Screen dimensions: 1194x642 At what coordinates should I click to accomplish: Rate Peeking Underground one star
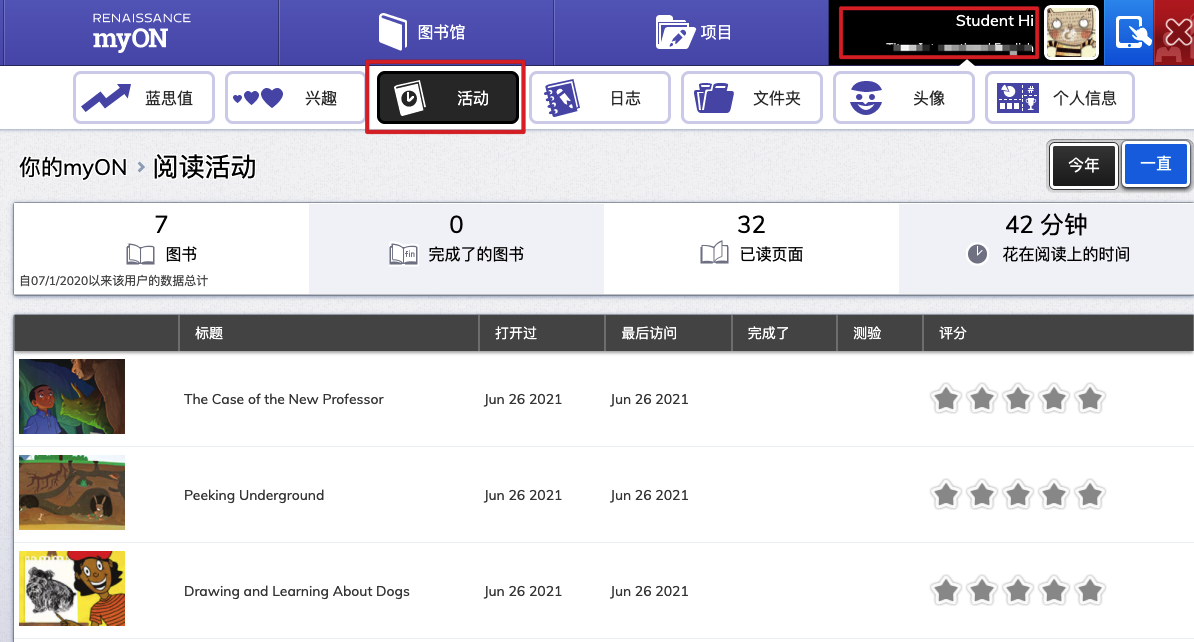click(946, 494)
